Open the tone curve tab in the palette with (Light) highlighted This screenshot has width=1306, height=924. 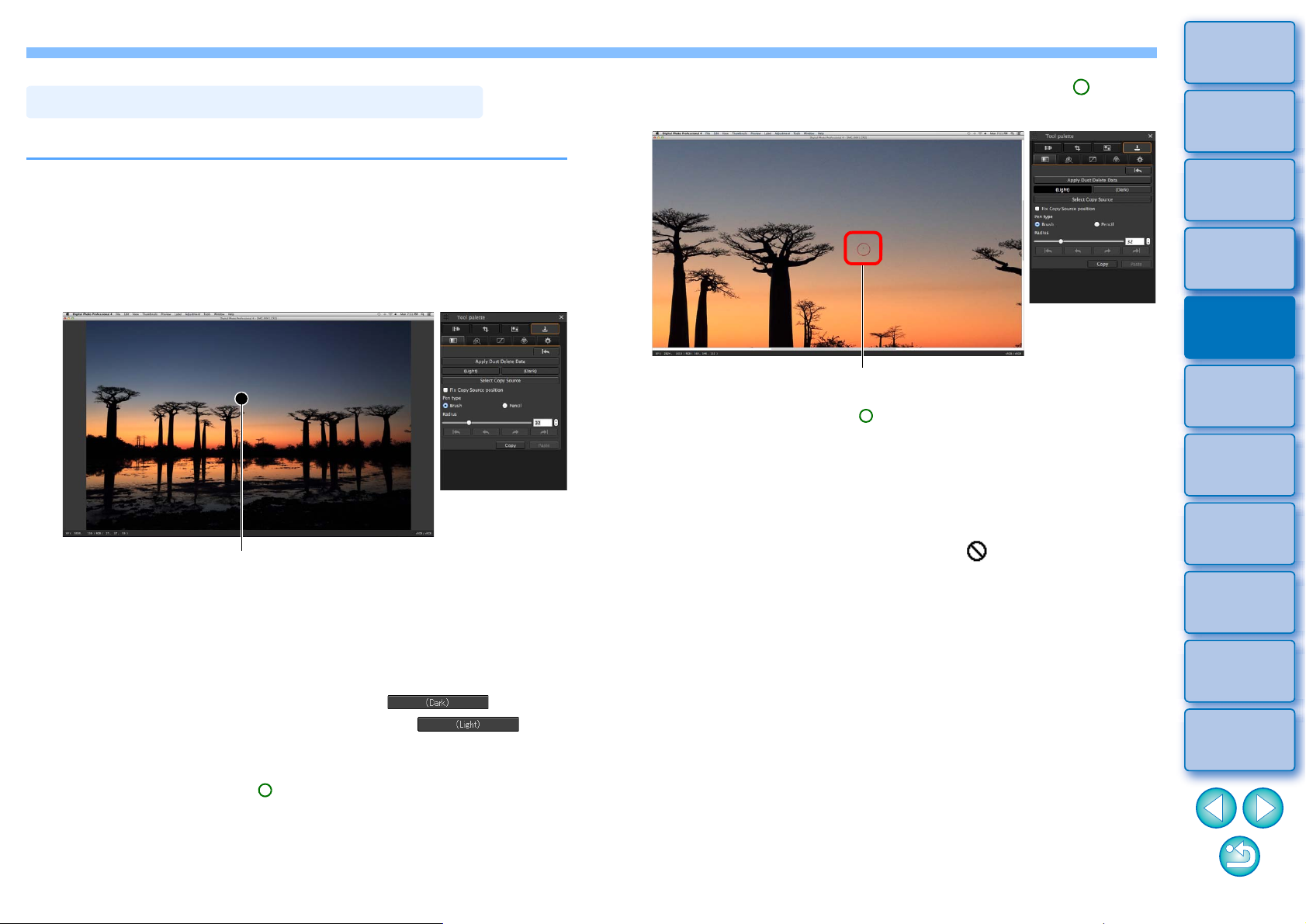[x=1093, y=159]
